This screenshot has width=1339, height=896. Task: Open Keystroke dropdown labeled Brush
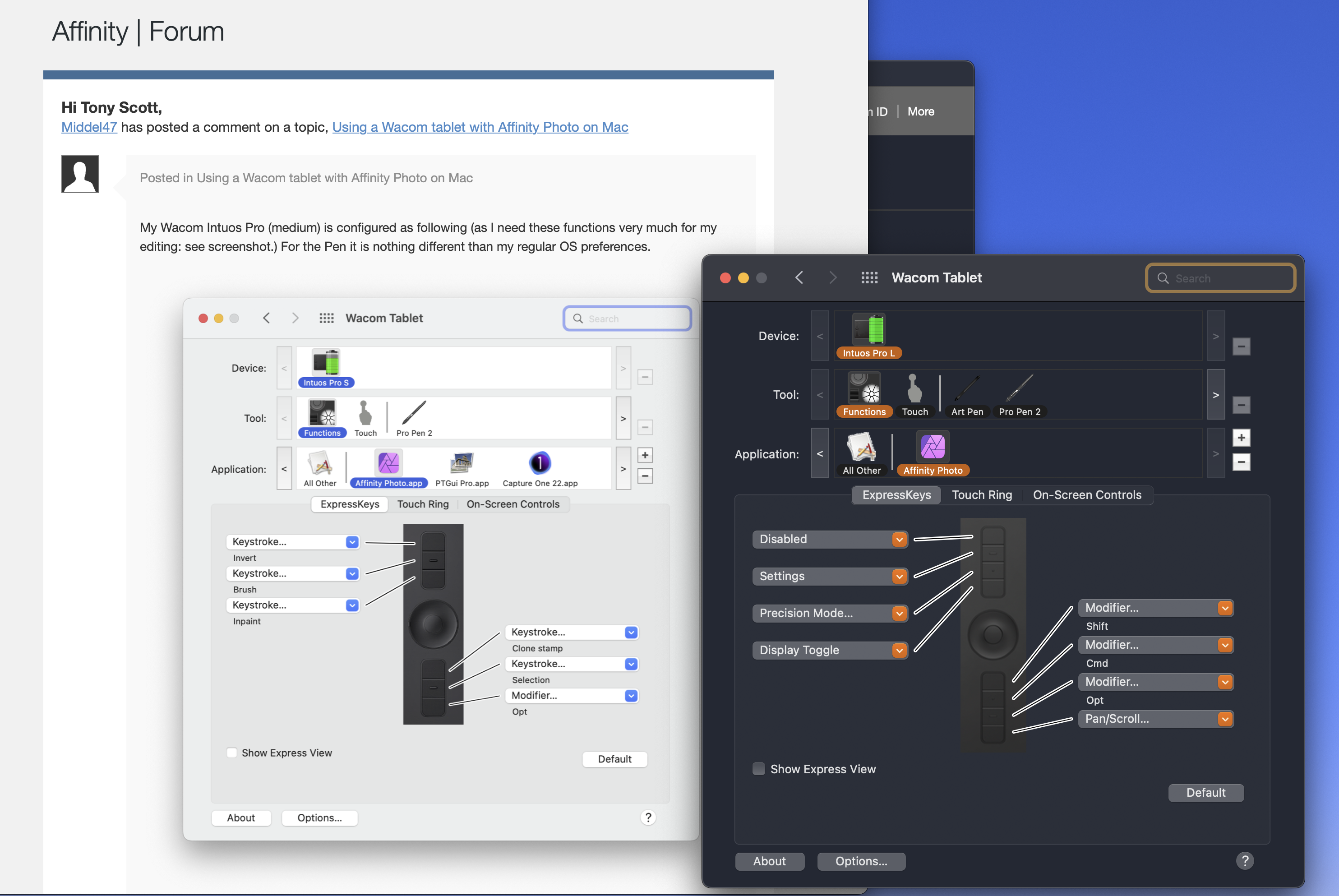point(293,573)
